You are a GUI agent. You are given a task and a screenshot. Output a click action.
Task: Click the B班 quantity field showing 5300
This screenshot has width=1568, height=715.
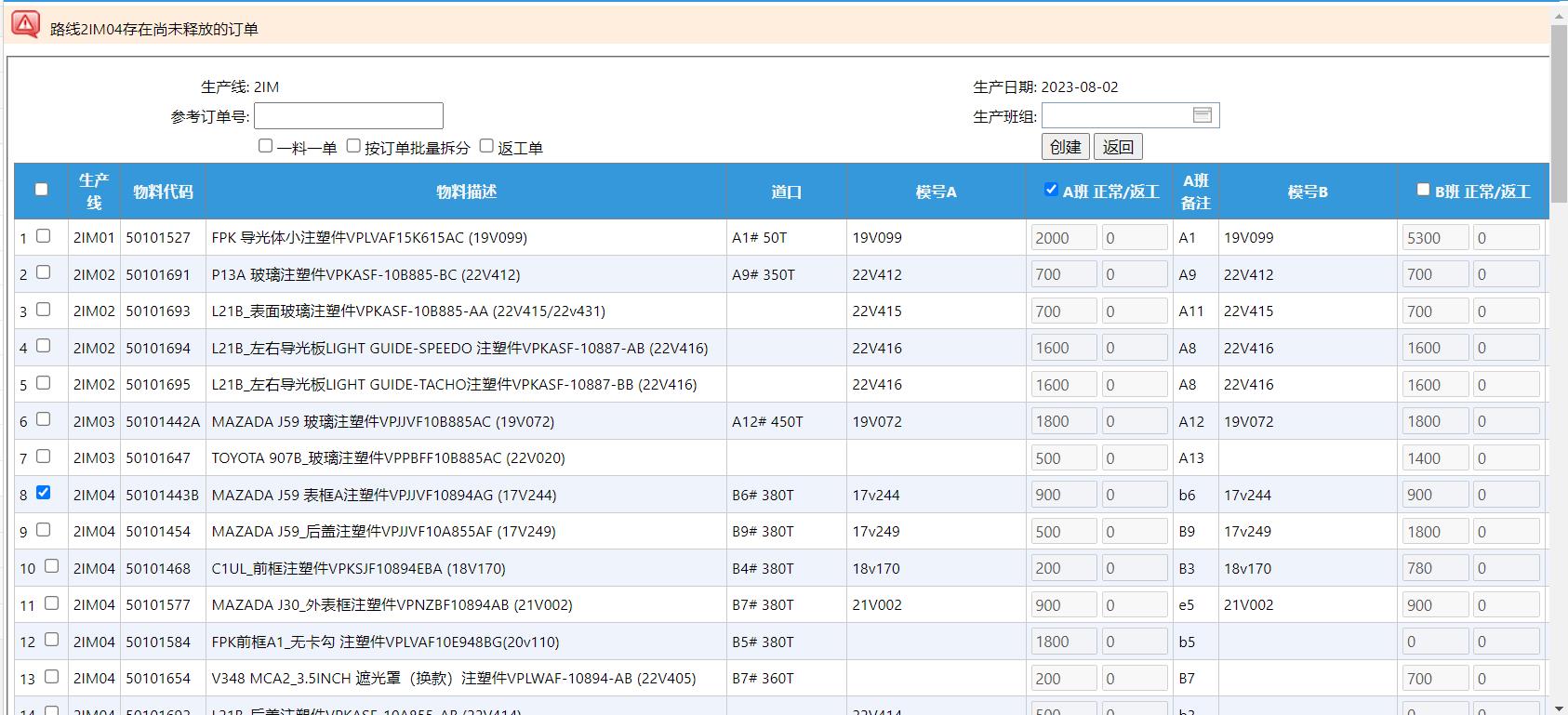pyautogui.click(x=1435, y=237)
